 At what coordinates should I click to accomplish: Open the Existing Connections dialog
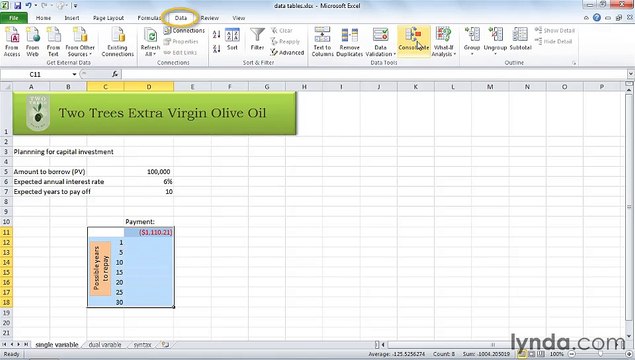117,41
